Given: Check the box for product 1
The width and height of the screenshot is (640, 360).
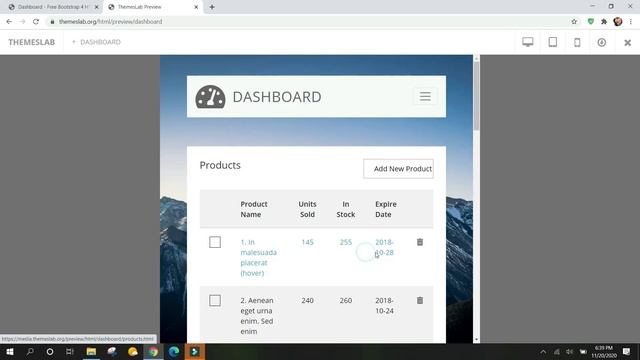Looking at the screenshot, I should (x=215, y=242).
